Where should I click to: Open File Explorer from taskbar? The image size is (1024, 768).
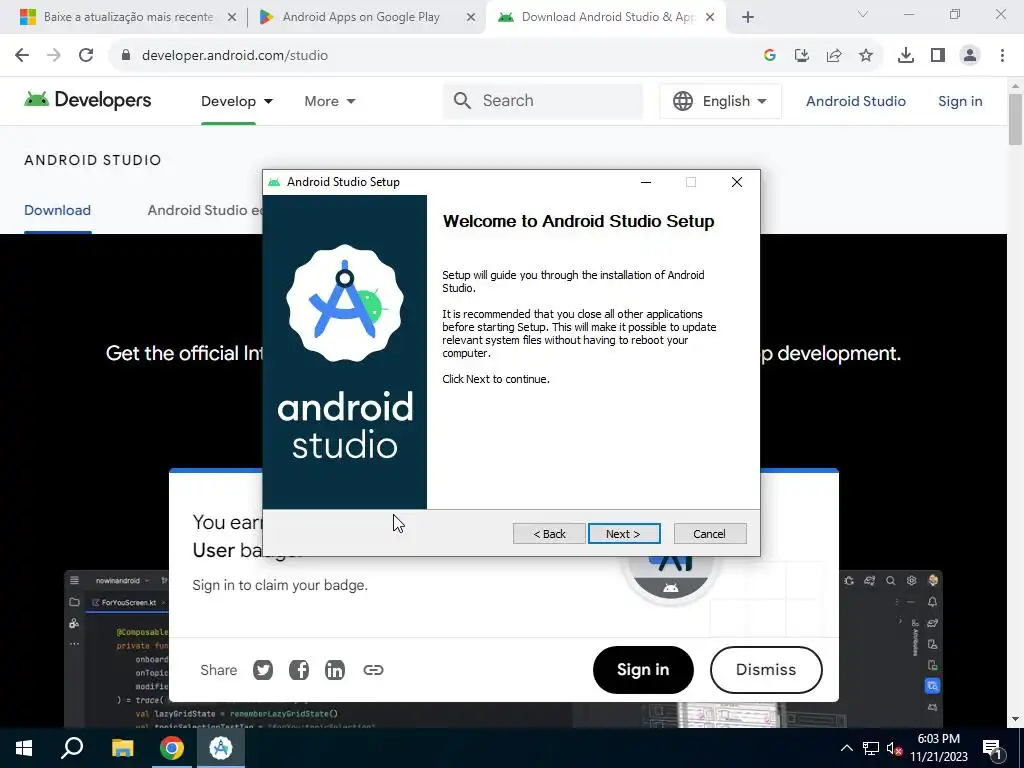pyautogui.click(x=122, y=748)
